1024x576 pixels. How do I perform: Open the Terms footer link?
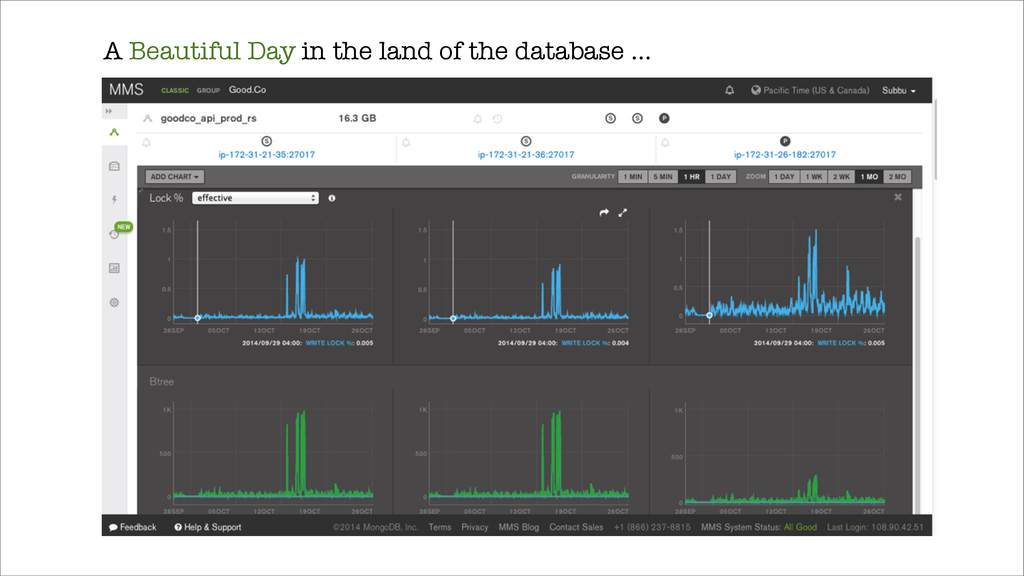[x=440, y=527]
